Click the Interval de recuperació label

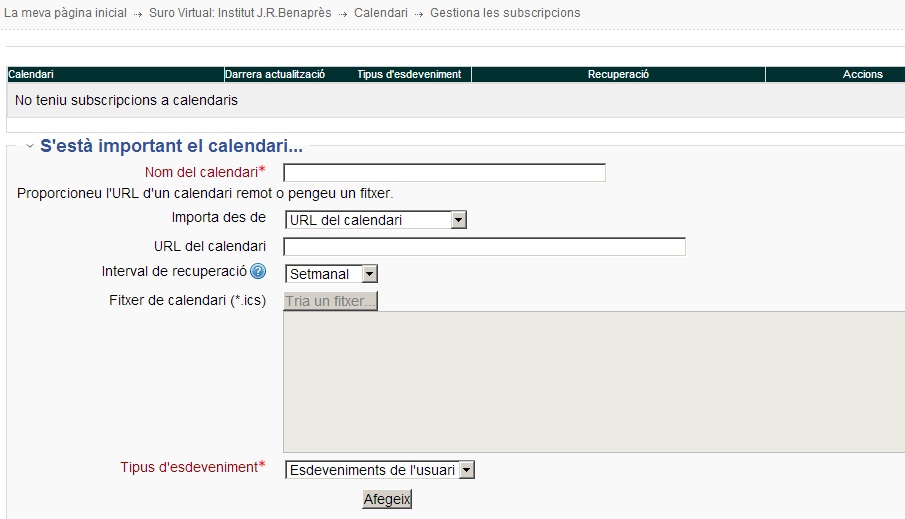pos(174,271)
